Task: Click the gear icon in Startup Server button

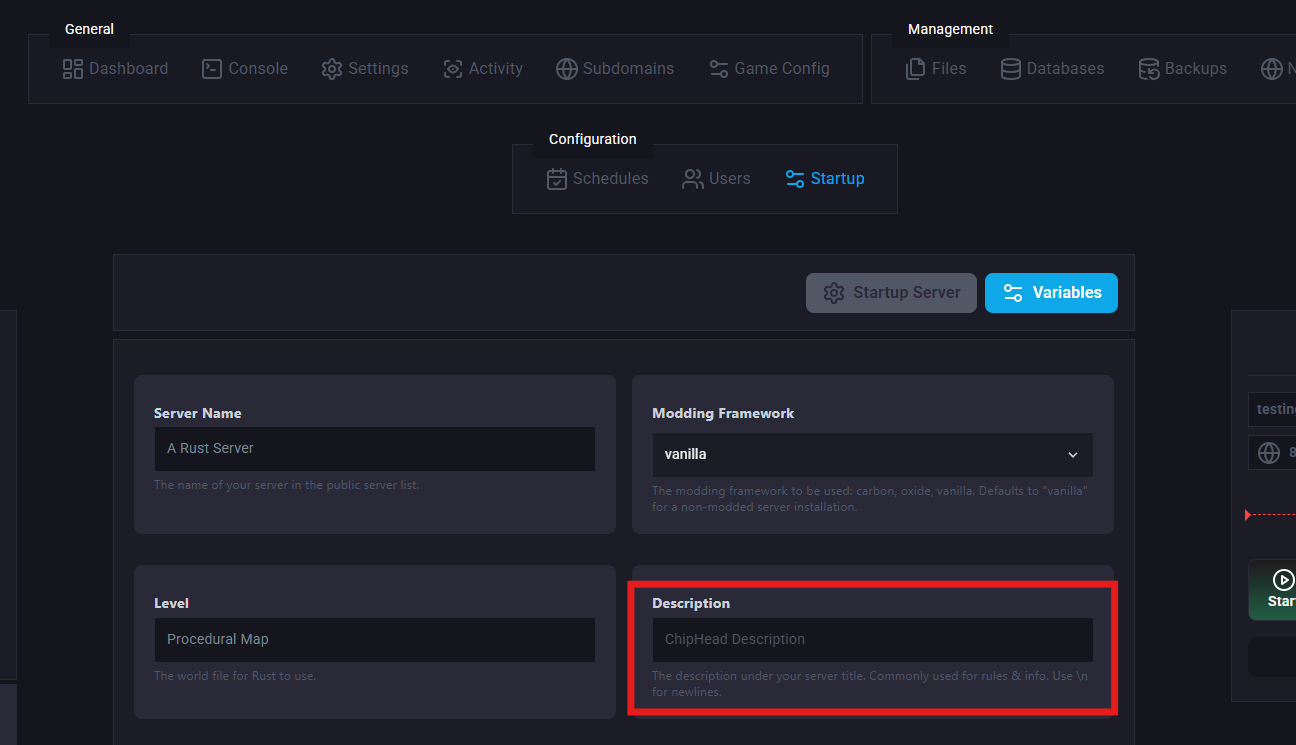Action: (834, 293)
